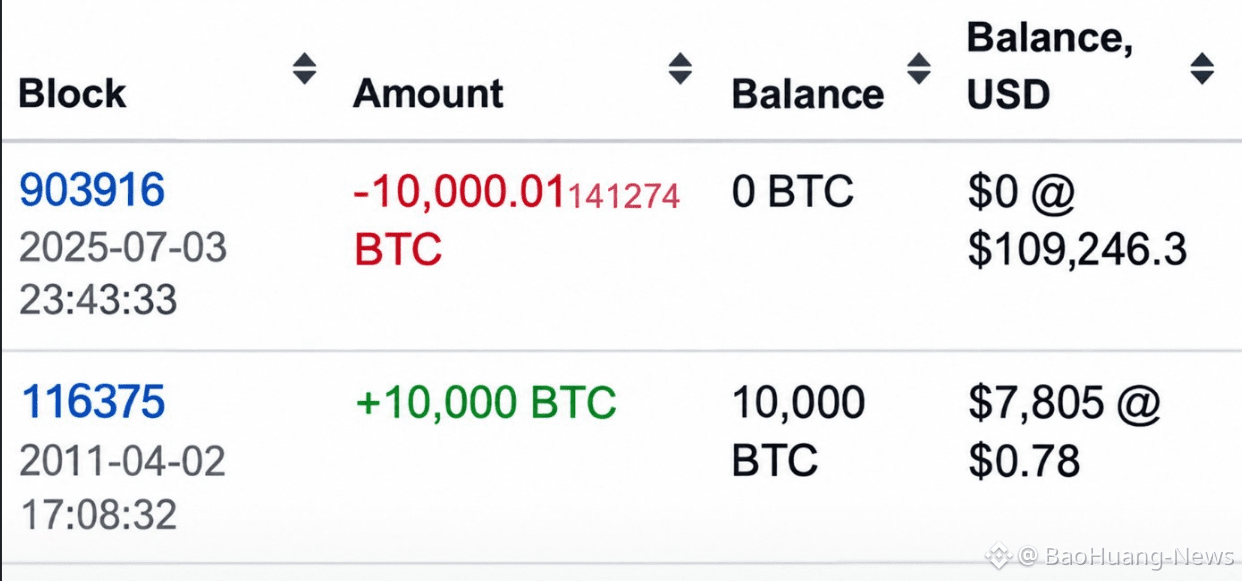Screen dimensions: 1242x581
Task: Click the Balance, USD header text
Action: coord(1050,66)
